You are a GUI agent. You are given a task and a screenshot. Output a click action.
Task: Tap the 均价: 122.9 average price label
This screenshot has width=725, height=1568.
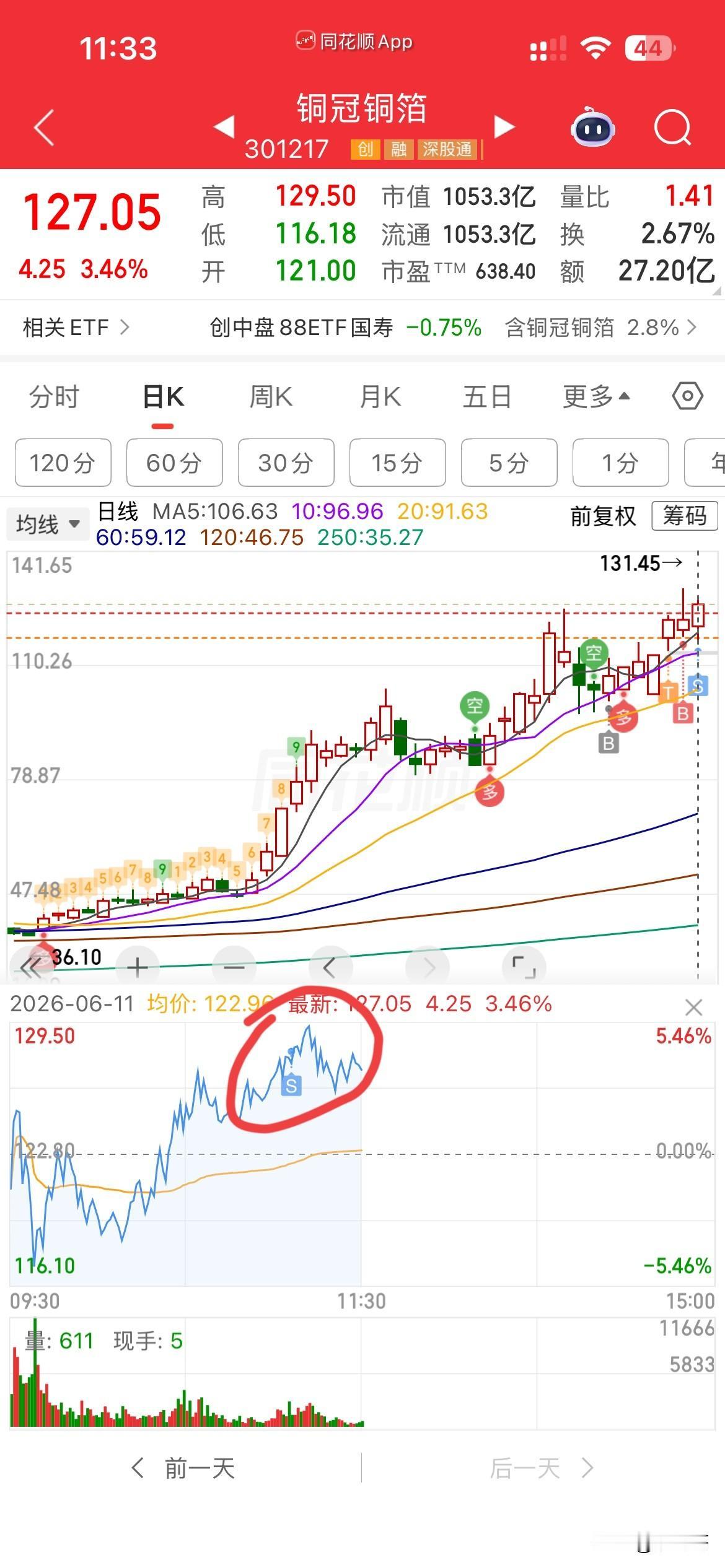(x=210, y=1003)
